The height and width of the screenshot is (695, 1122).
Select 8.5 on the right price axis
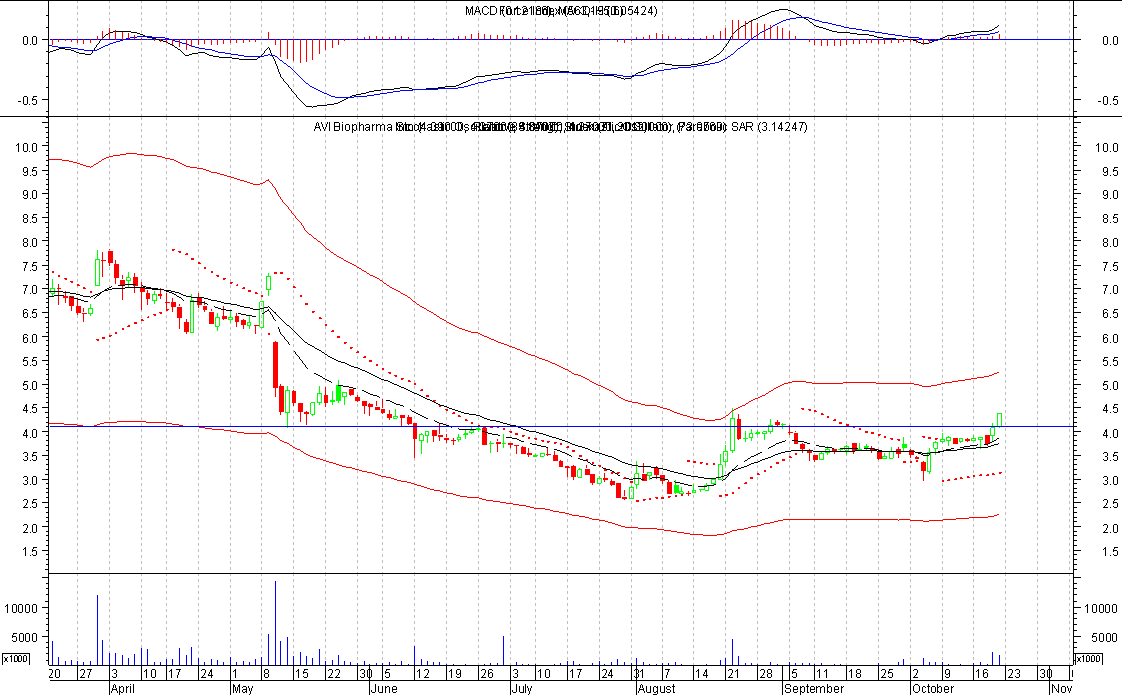coord(1110,218)
